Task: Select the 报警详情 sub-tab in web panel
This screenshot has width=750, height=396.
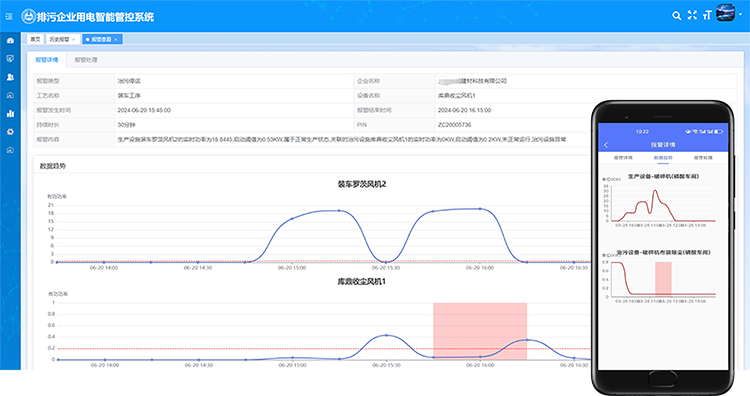Action: (46, 60)
